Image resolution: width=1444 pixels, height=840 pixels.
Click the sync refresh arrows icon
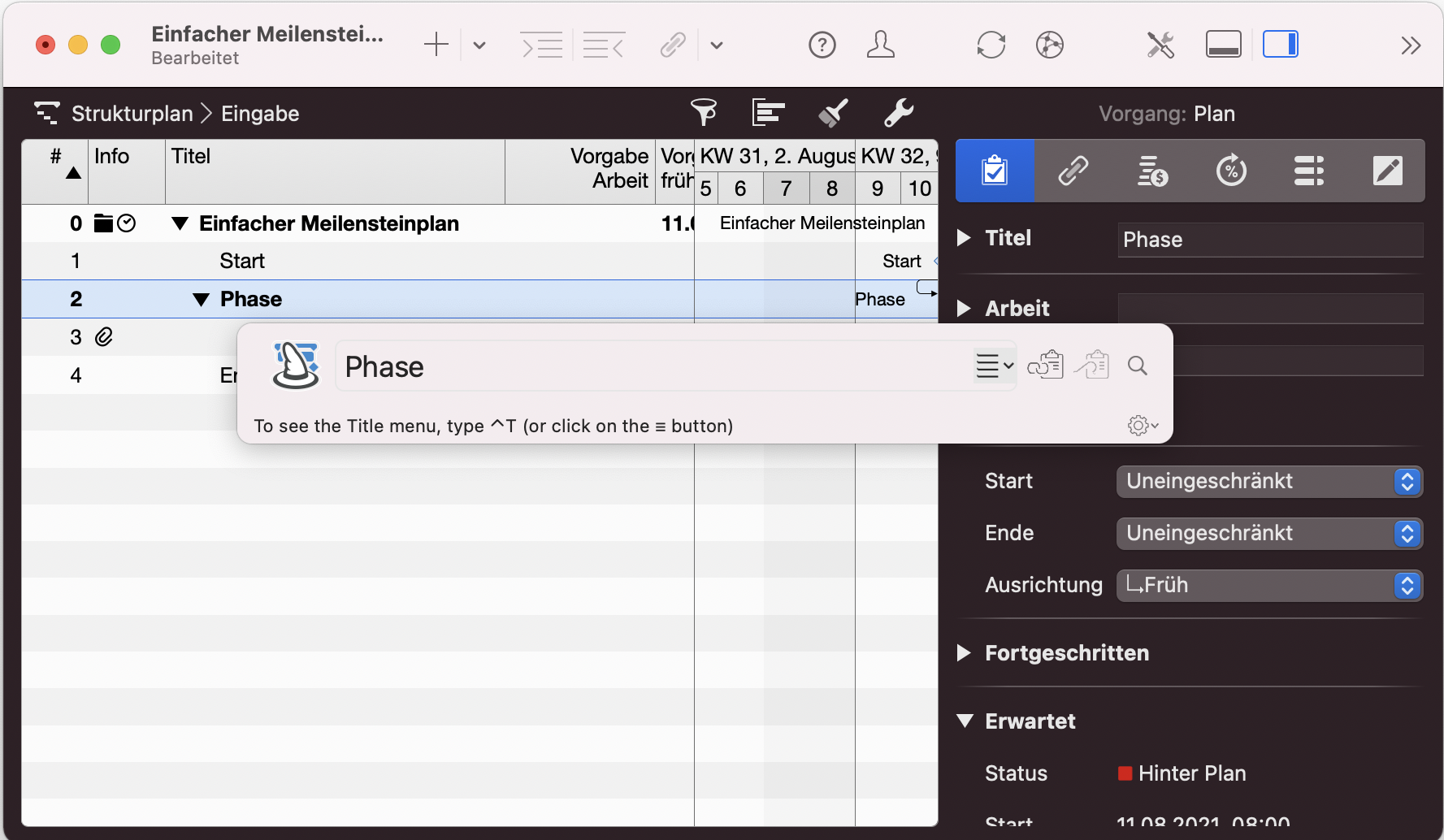(991, 45)
